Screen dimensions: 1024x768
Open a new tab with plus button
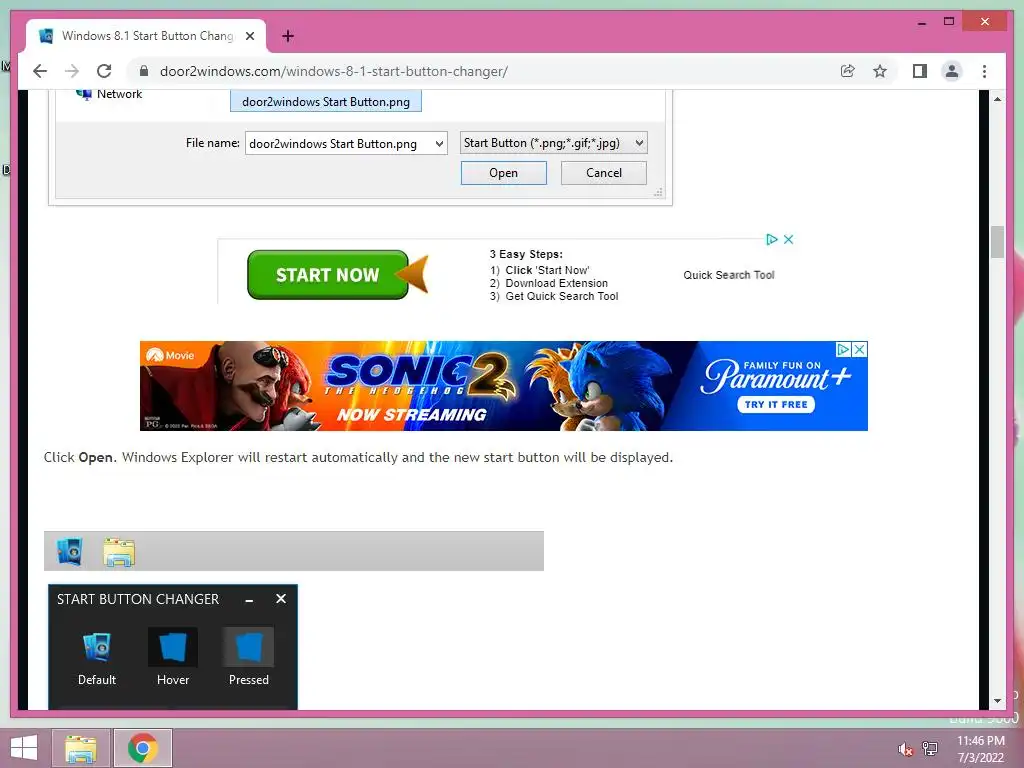pos(288,36)
